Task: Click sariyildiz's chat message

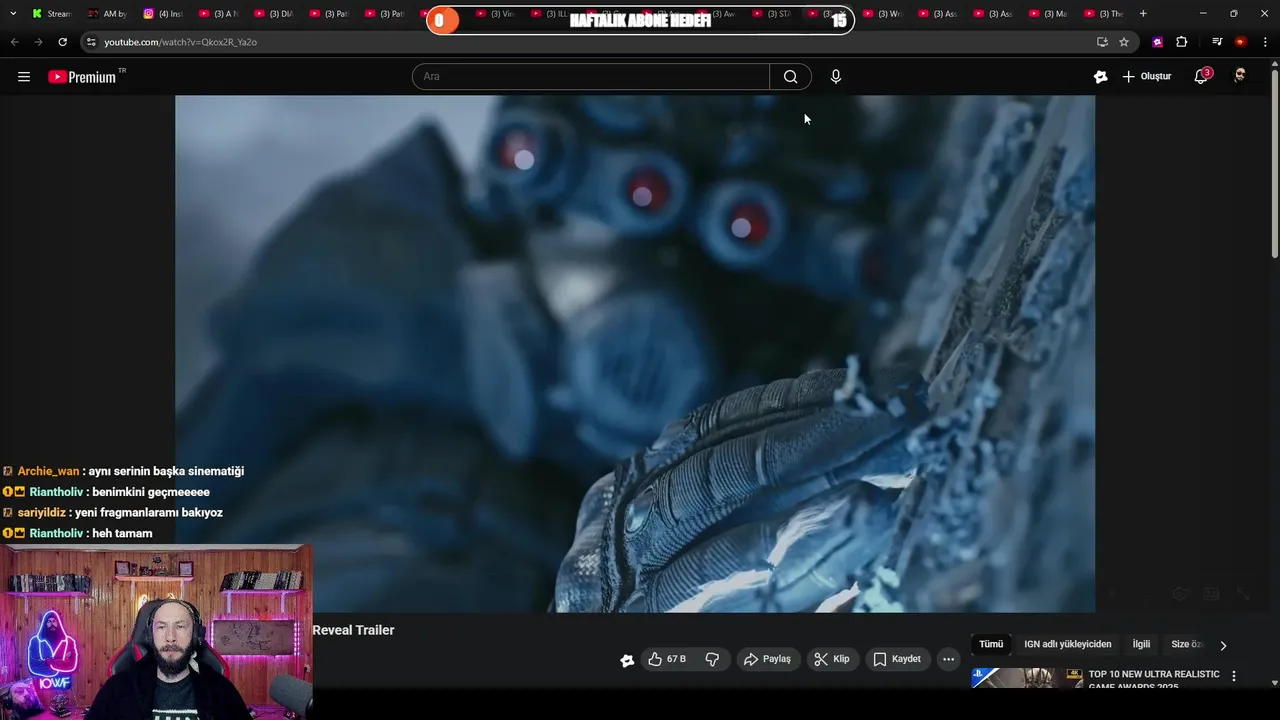Action: point(112,513)
